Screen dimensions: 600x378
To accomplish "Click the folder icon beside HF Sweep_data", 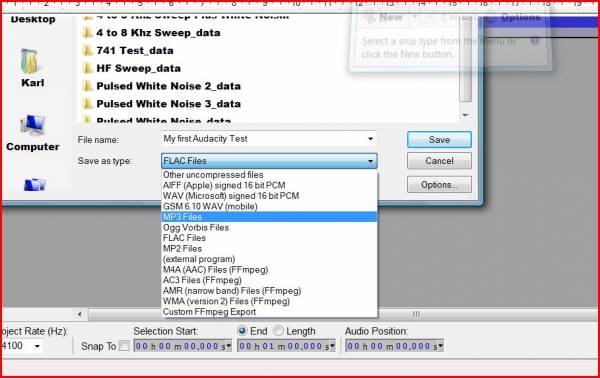I will 88,68.
